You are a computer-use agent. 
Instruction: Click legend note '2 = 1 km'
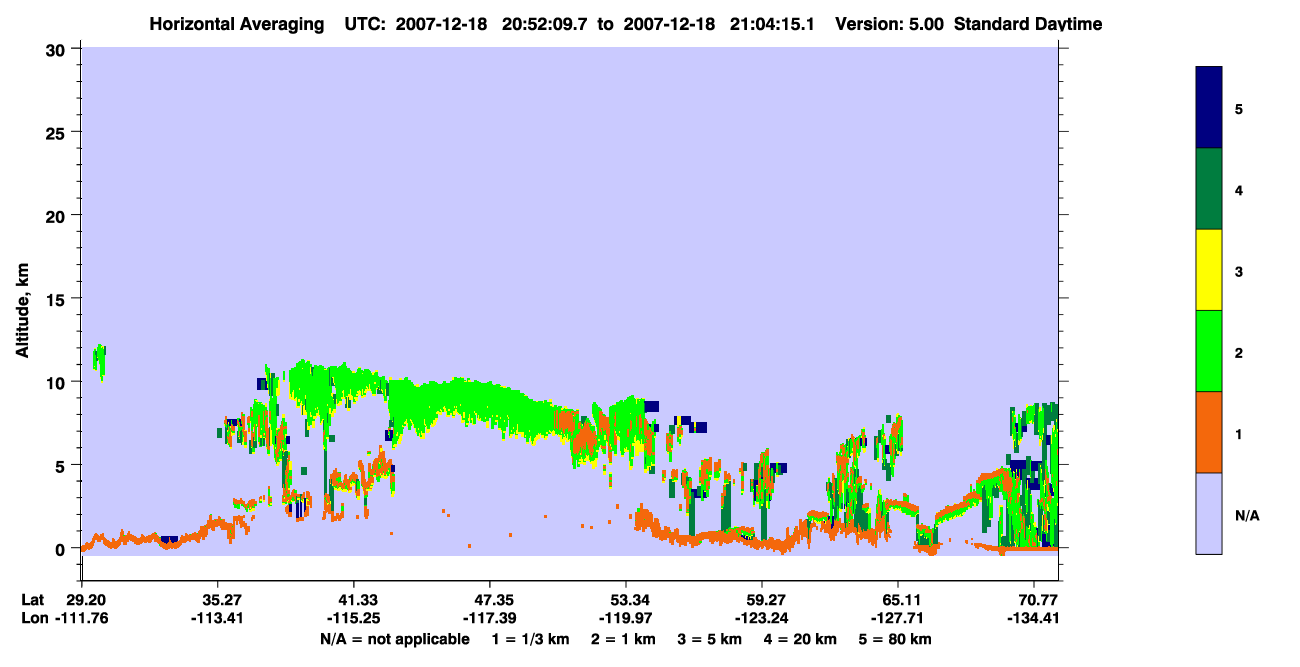[624, 639]
